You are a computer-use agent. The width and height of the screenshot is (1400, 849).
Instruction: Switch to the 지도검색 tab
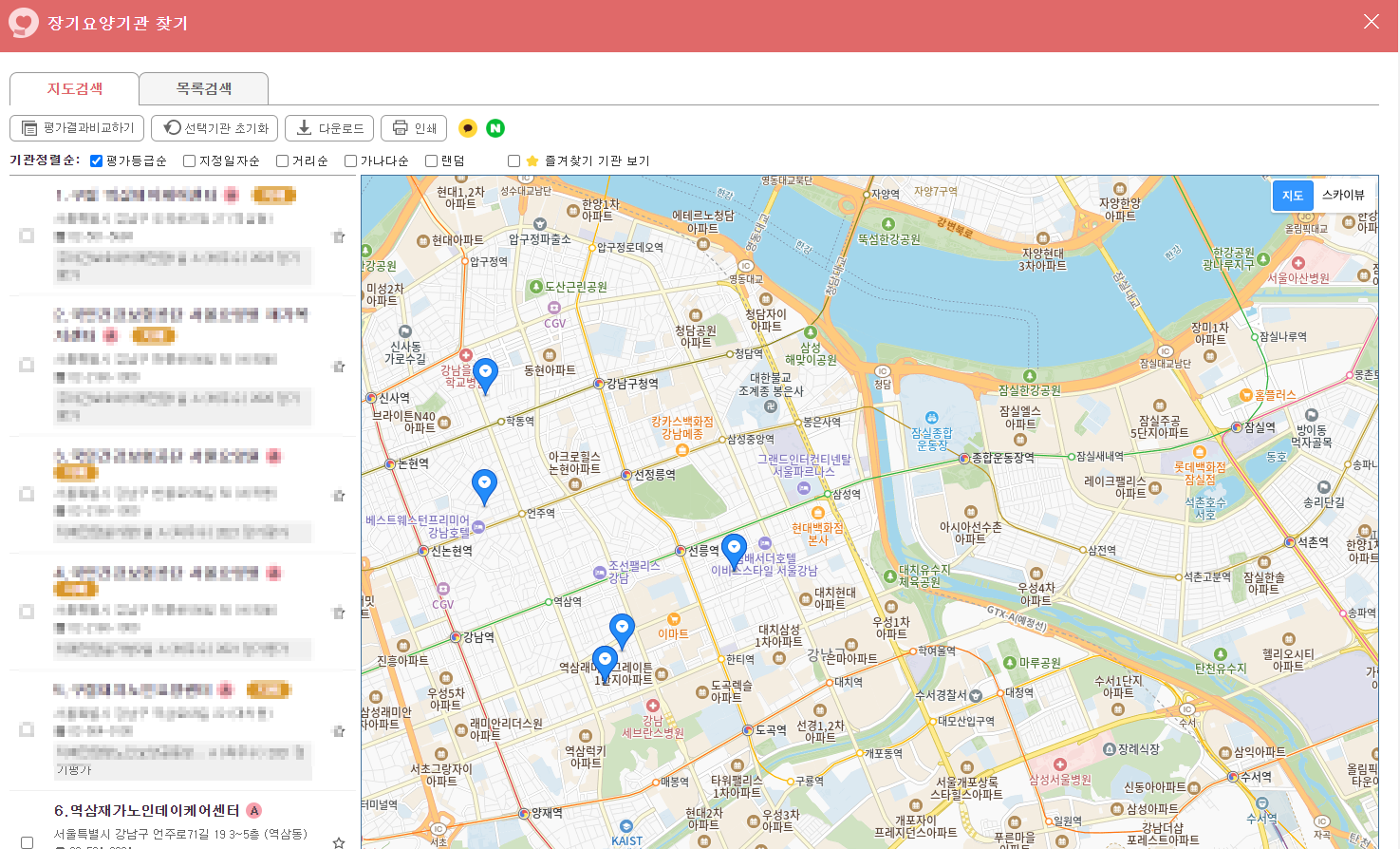tap(75, 89)
